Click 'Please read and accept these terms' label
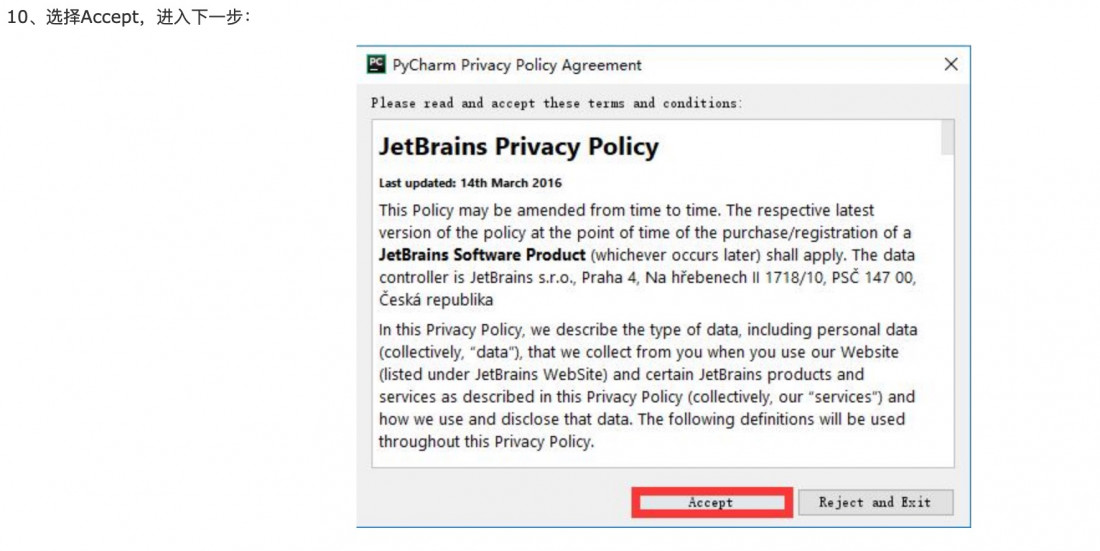The height and width of the screenshot is (551, 1100). click(x=556, y=103)
